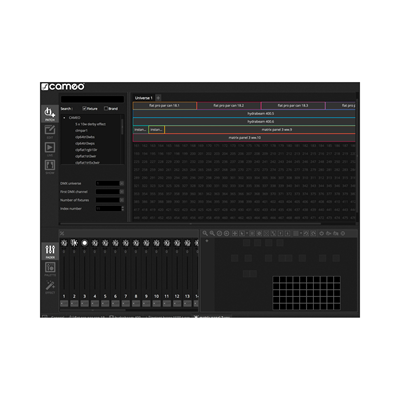This screenshot has height=400, width=400.
Task: Open the Live mode in sidebar
Action: (50, 149)
